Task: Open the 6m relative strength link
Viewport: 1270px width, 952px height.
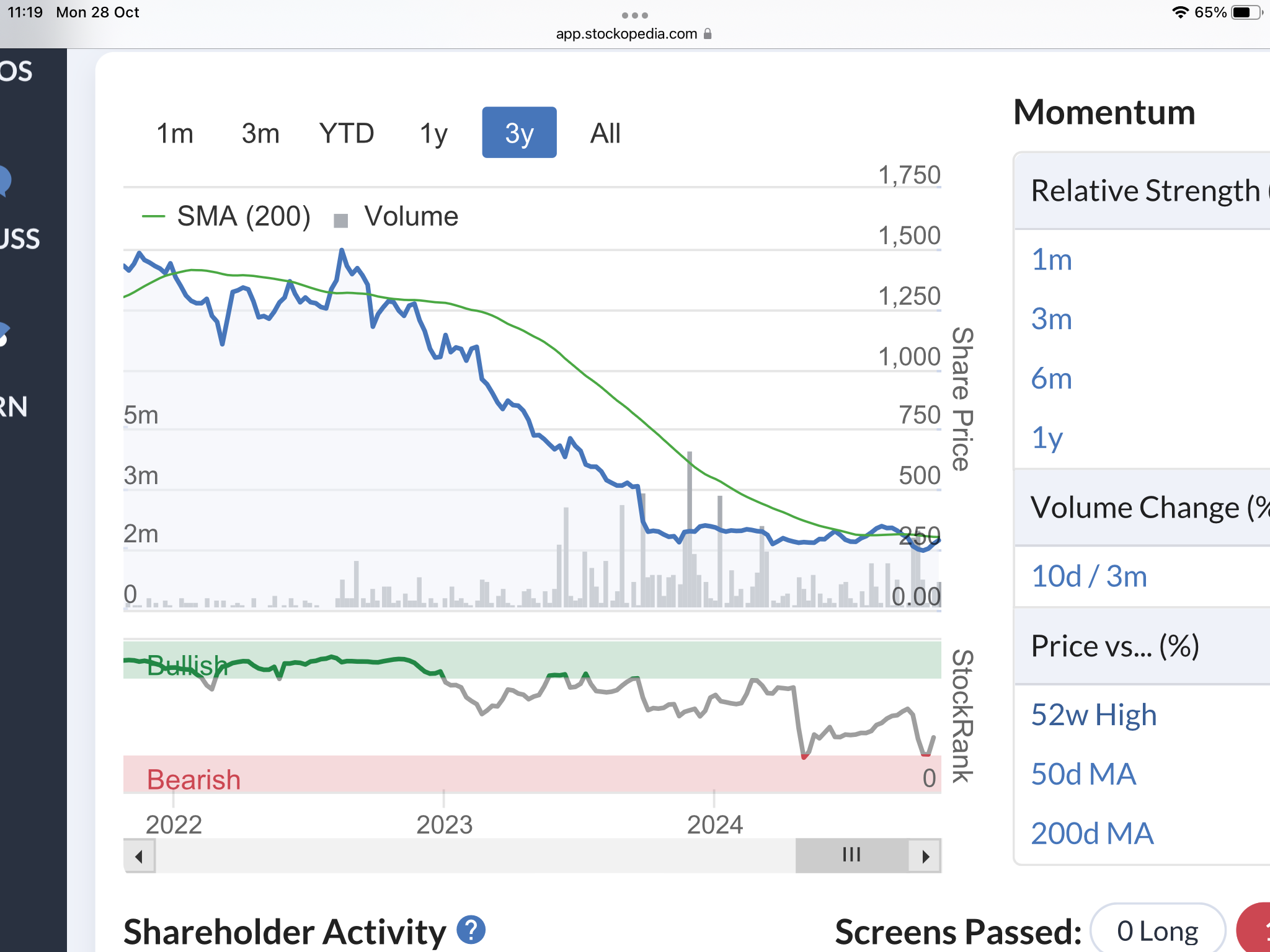Action: (x=1052, y=379)
